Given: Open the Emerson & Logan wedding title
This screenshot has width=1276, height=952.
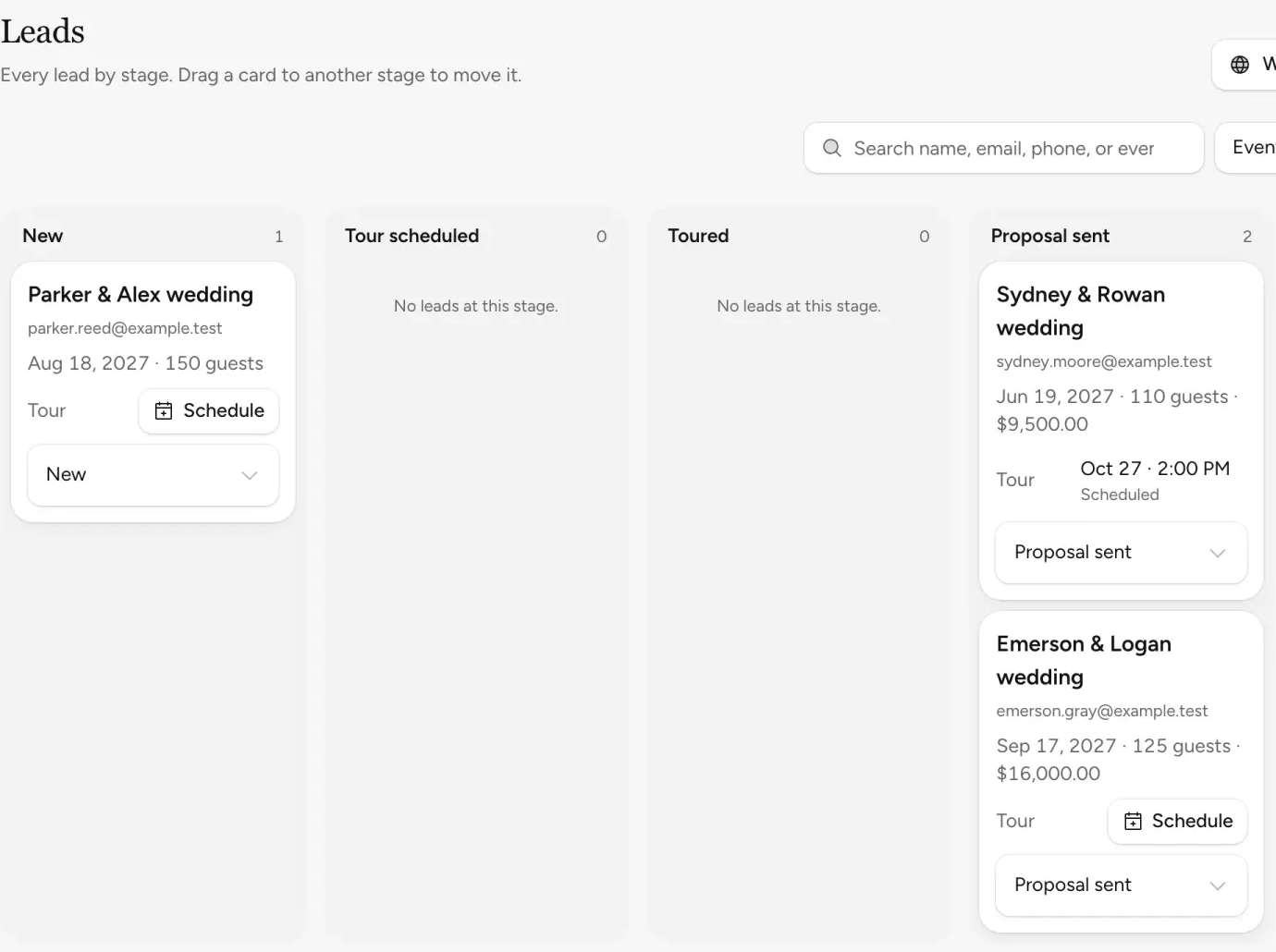Looking at the screenshot, I should (1084, 661).
